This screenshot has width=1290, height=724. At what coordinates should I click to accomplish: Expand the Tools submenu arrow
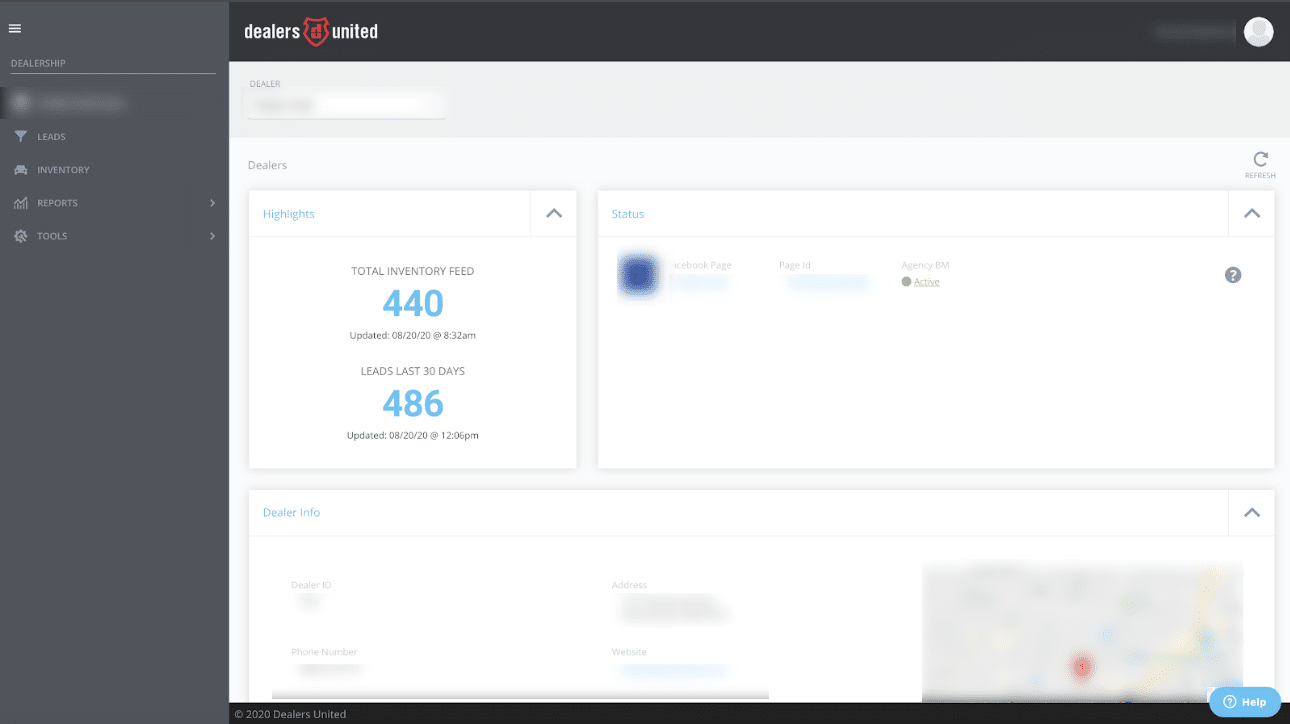212,236
